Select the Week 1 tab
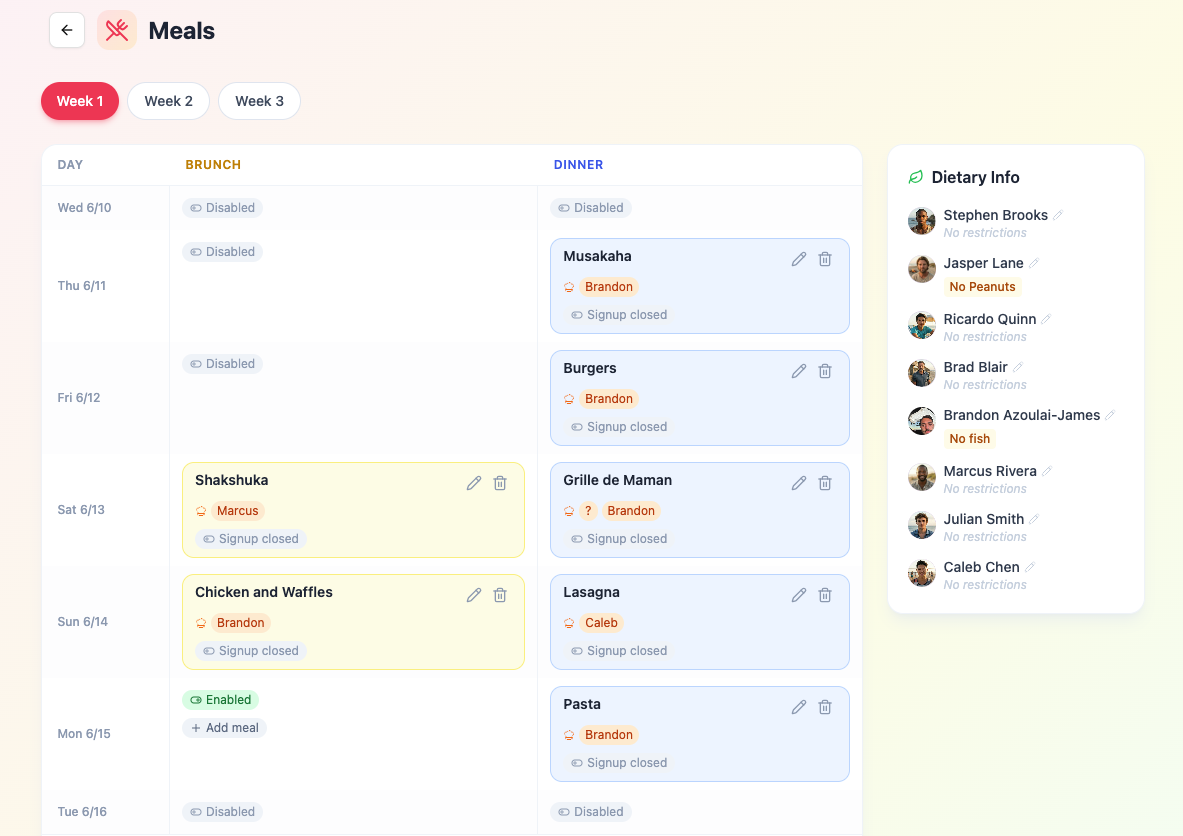This screenshot has height=836, width=1183. tap(80, 101)
